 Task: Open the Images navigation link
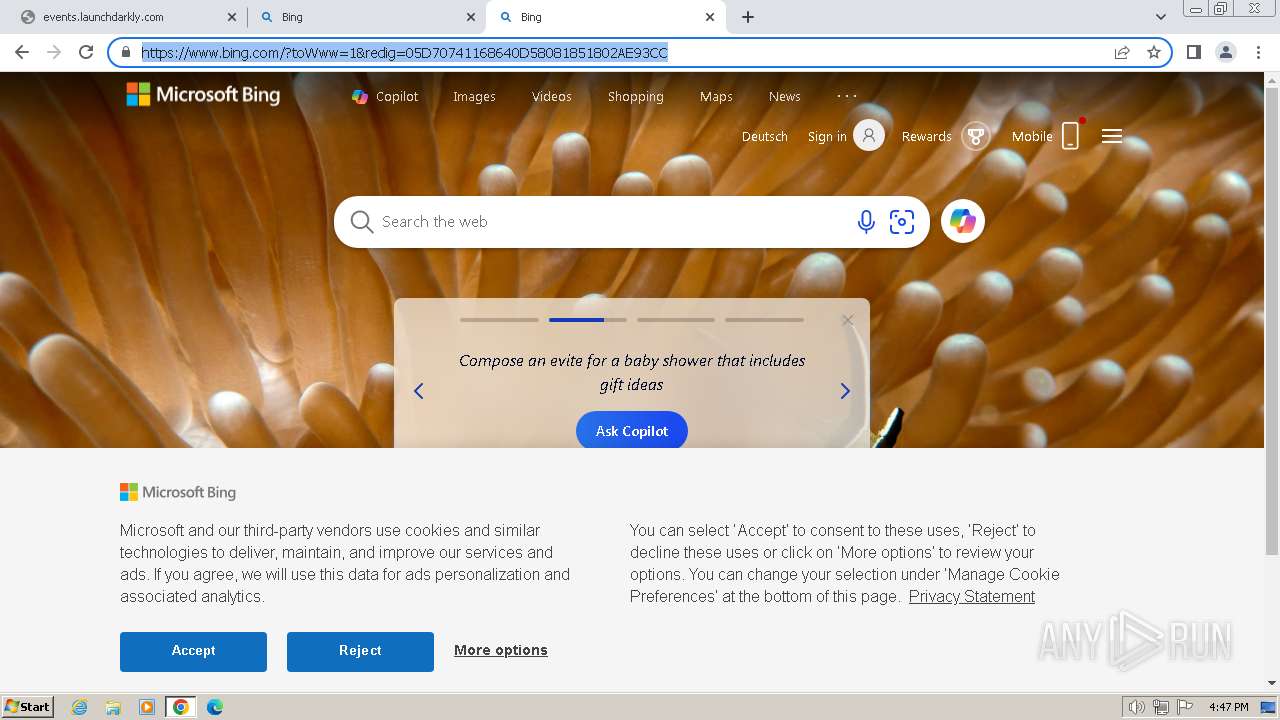pyautogui.click(x=474, y=96)
